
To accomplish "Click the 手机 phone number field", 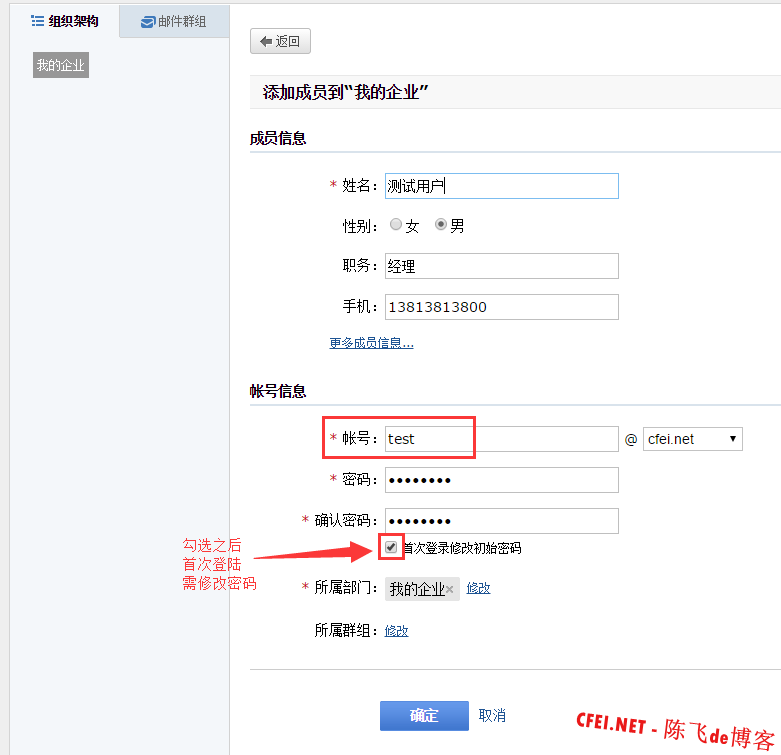I will tap(501, 307).
